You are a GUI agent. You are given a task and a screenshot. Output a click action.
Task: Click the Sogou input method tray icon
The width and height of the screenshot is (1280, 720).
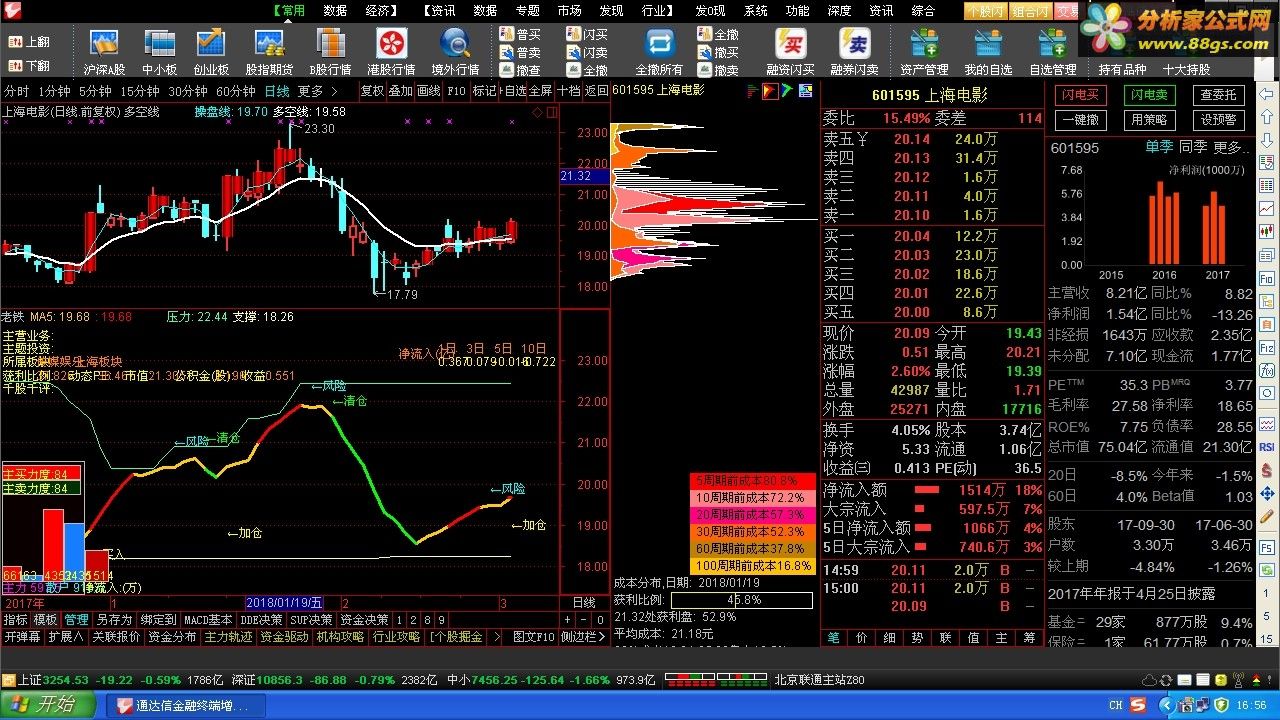1138,705
